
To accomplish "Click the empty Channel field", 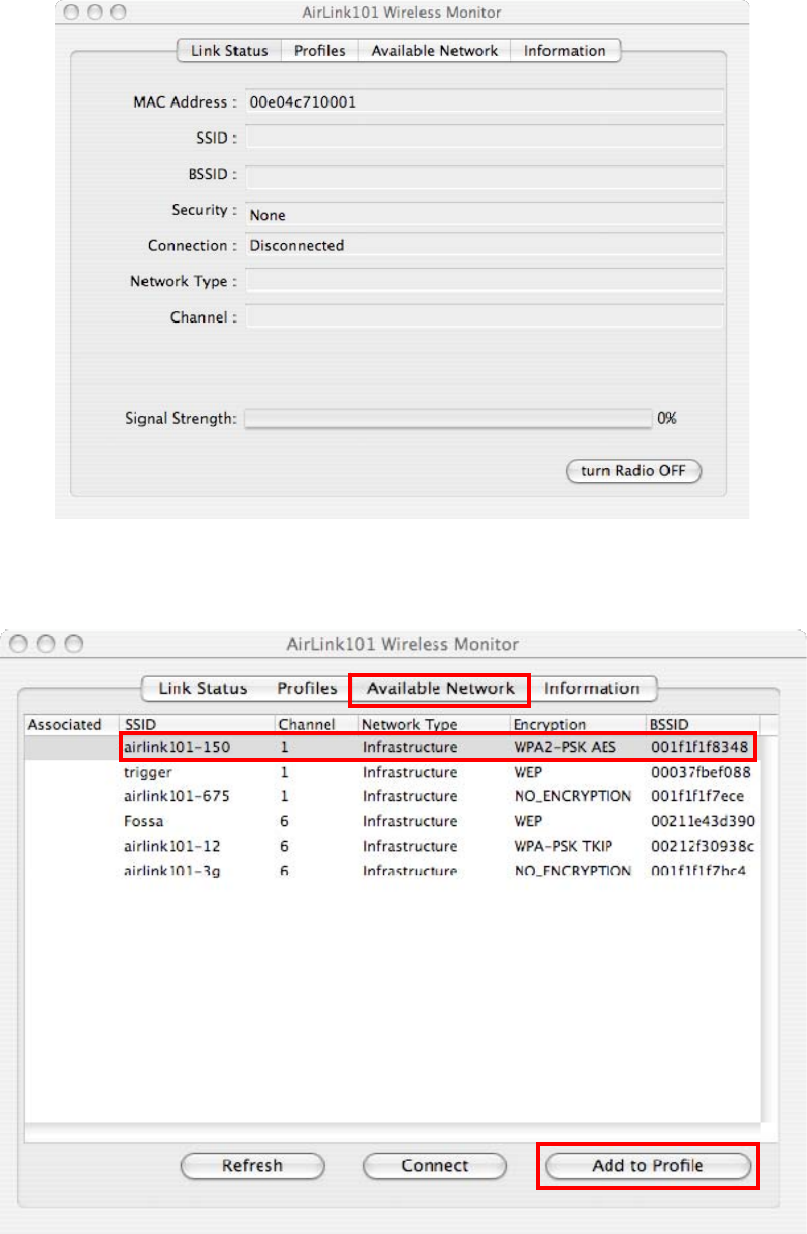I will click(484, 317).
